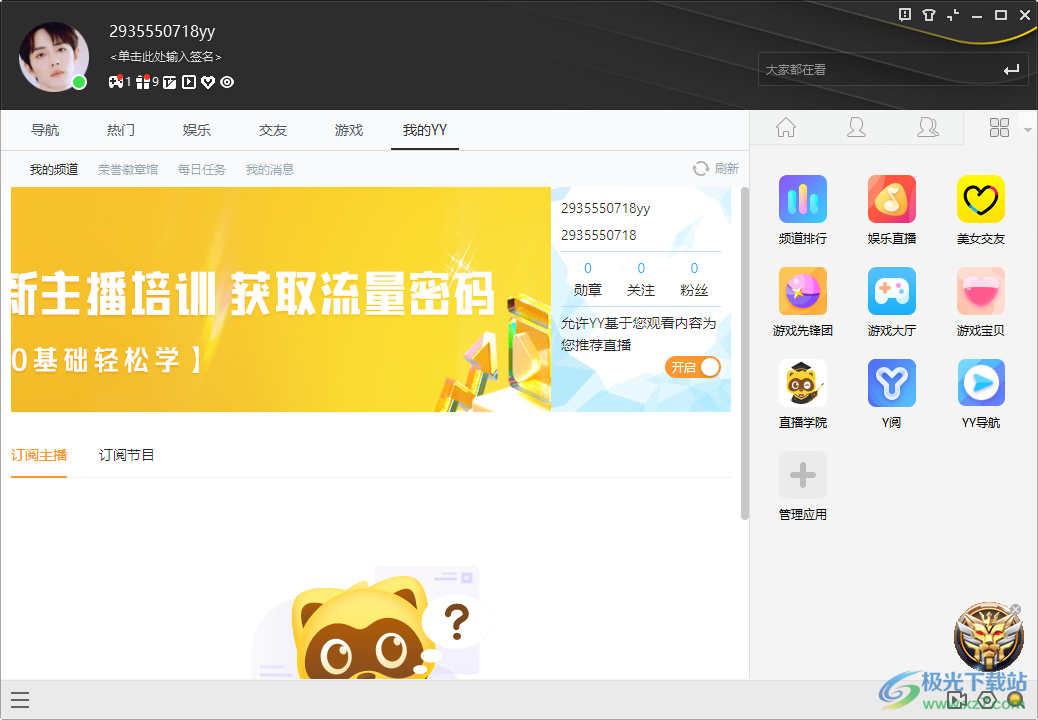Viewport: 1038px width, 720px height.
Task: Open the 导航 tab
Action: [x=45, y=130]
